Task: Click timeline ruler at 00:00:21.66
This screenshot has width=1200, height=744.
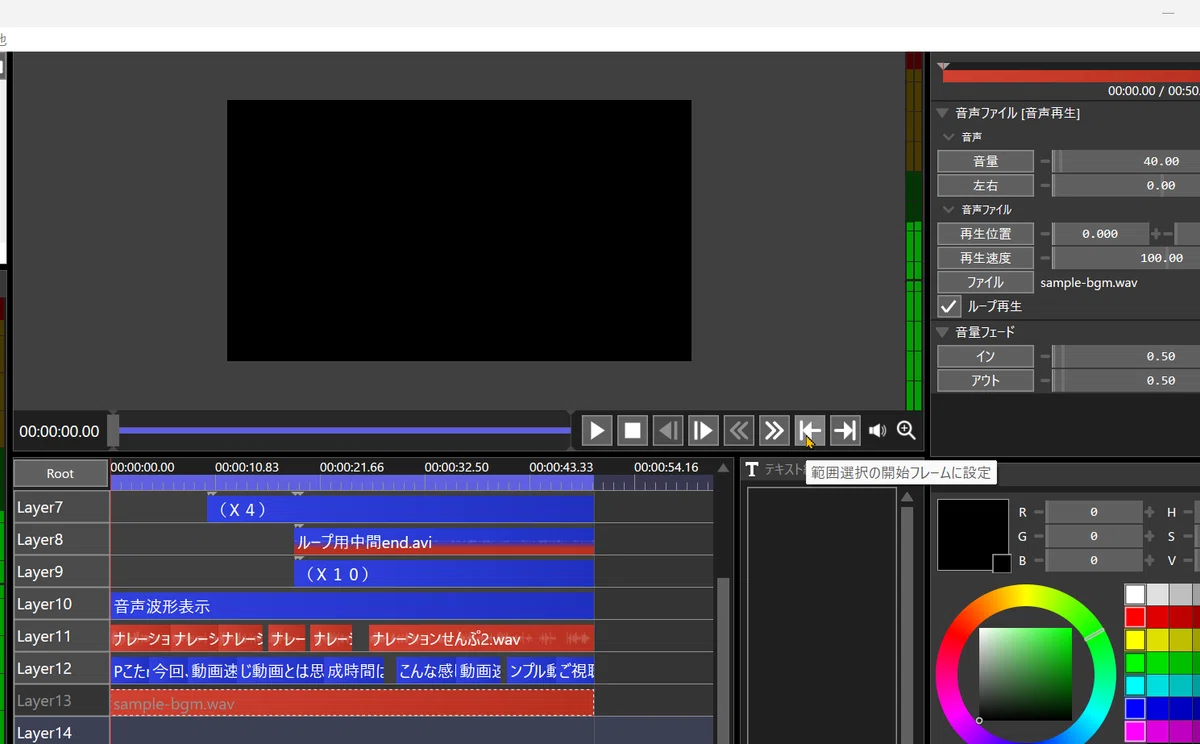Action: [x=351, y=467]
